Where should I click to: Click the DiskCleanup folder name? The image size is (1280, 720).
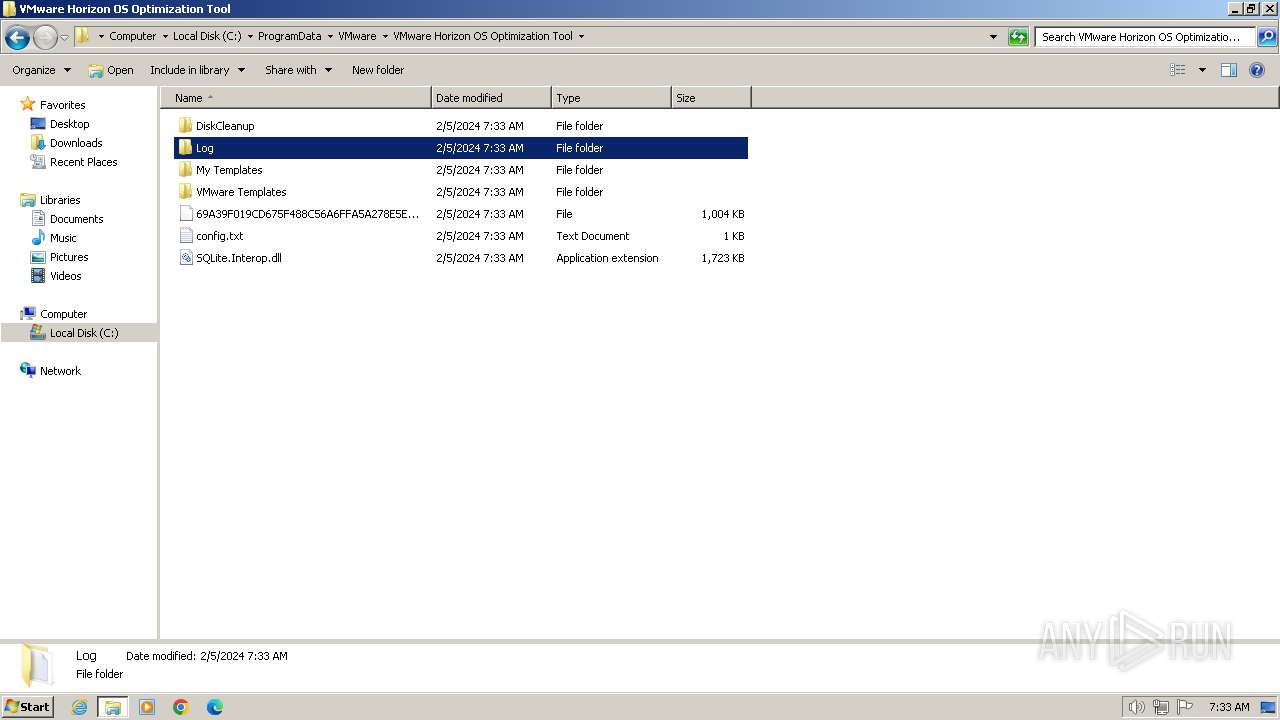click(x=225, y=126)
